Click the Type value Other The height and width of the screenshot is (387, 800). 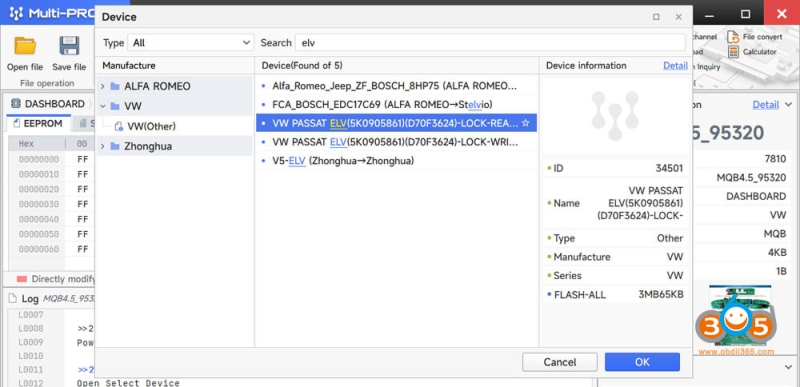(669, 238)
